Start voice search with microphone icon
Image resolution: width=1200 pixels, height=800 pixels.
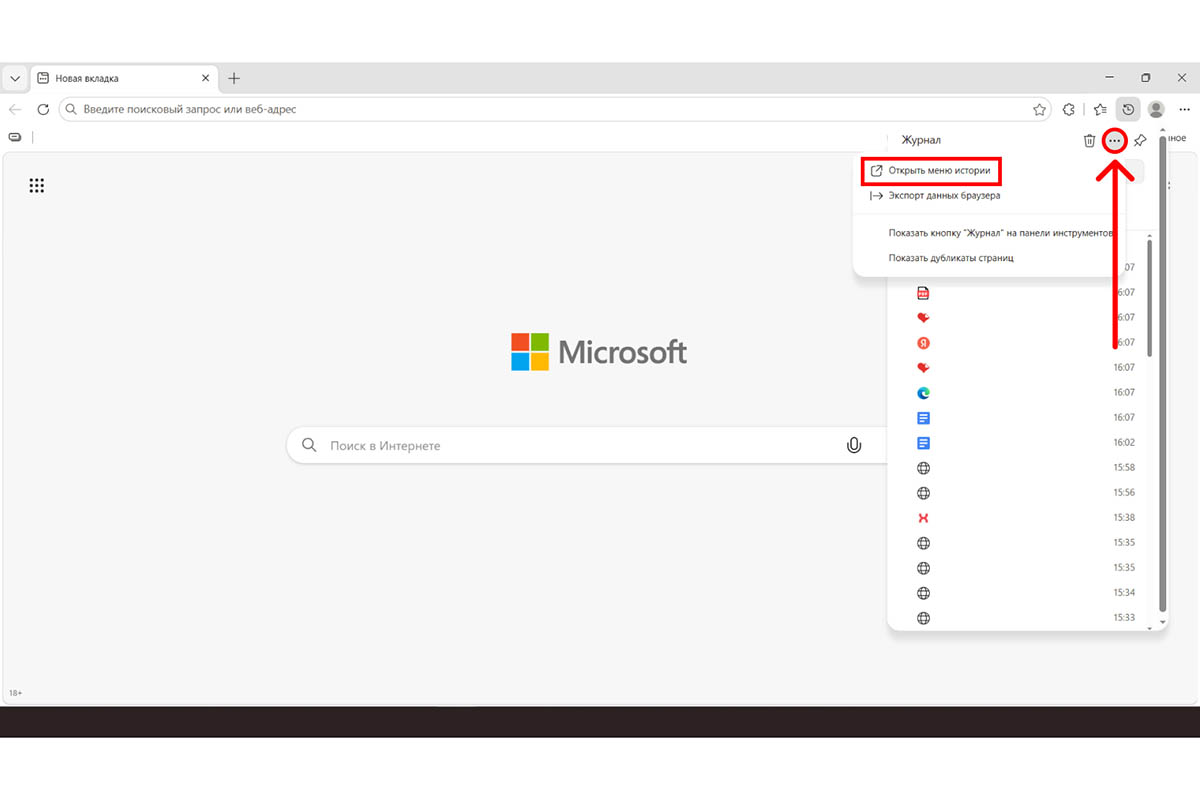point(854,445)
